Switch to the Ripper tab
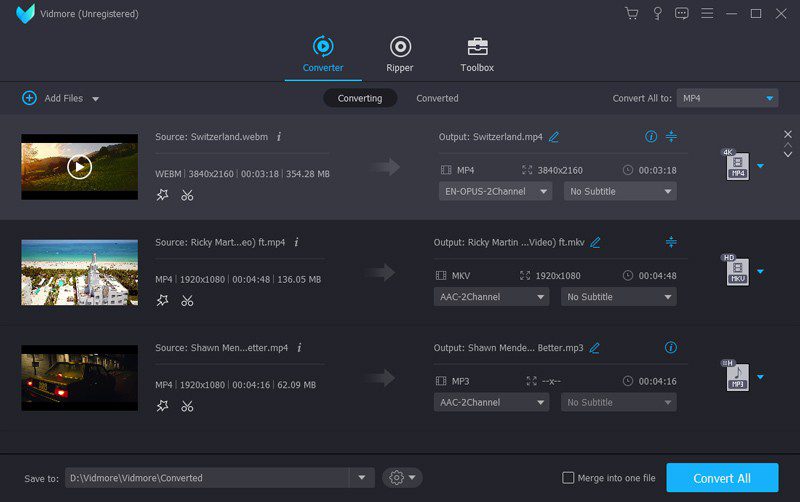The image size is (800, 502). (x=400, y=54)
